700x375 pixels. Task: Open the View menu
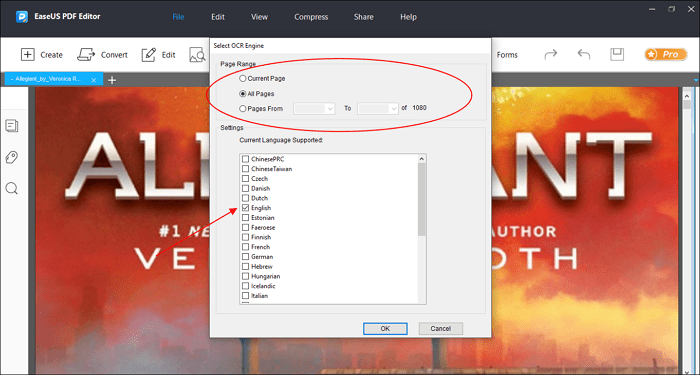[259, 17]
